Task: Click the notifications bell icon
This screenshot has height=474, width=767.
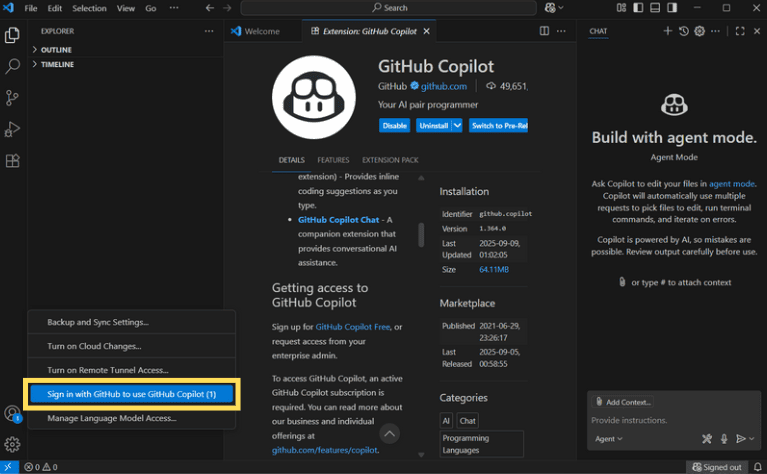Action: pyautogui.click(x=758, y=467)
